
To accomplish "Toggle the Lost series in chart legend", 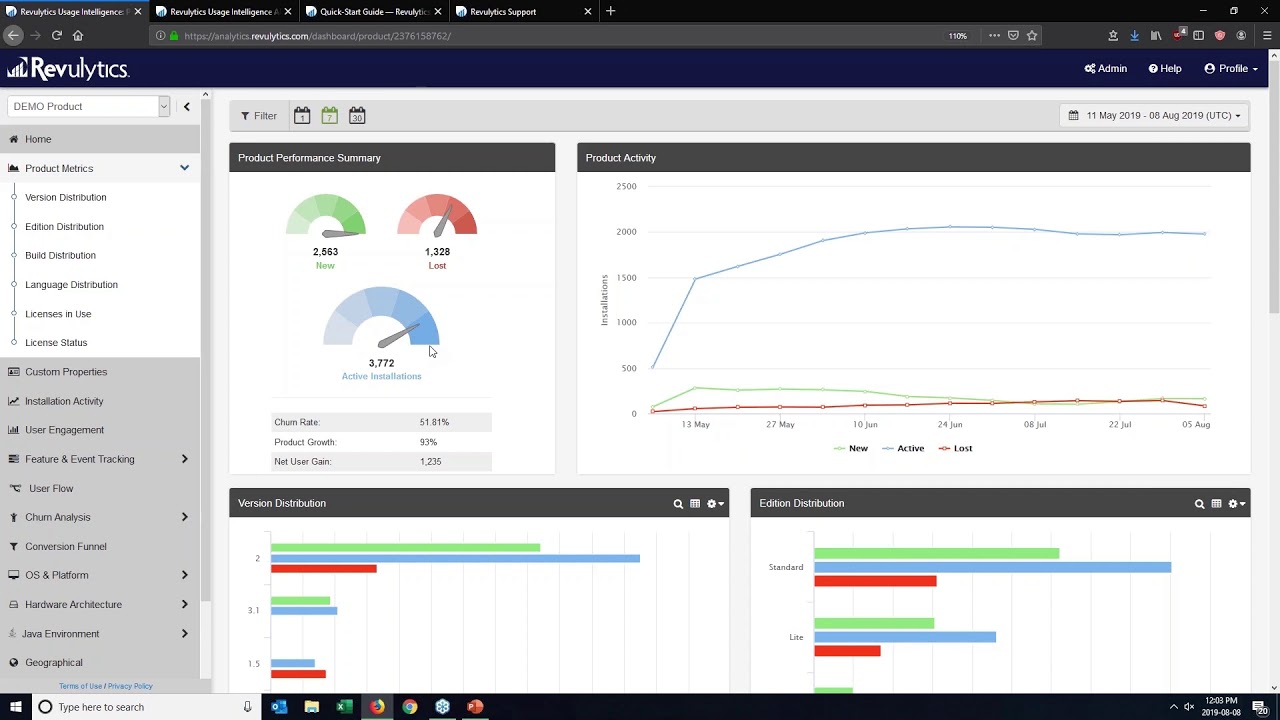I will [x=955, y=448].
